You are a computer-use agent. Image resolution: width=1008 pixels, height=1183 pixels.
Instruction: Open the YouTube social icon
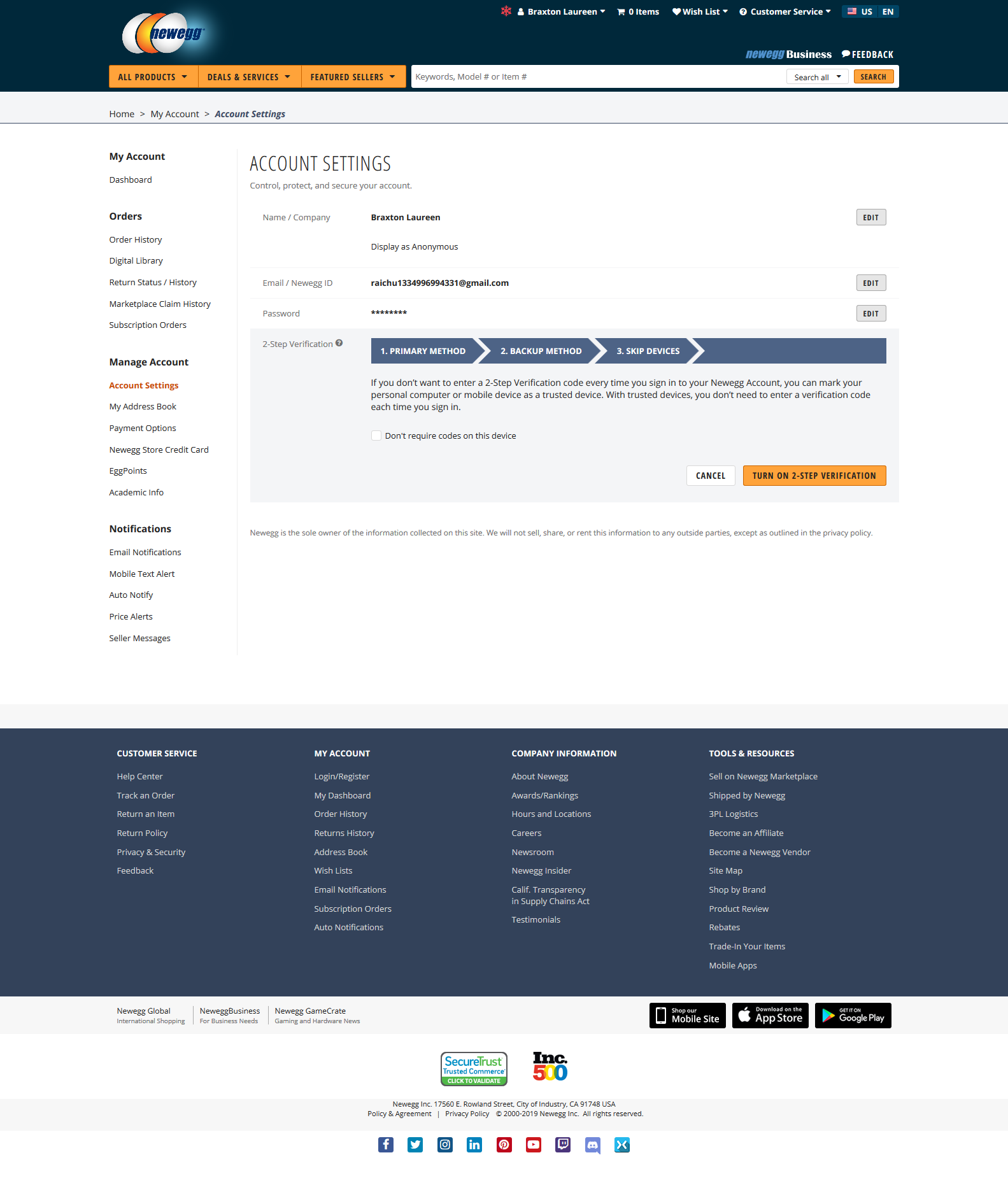tap(534, 1145)
